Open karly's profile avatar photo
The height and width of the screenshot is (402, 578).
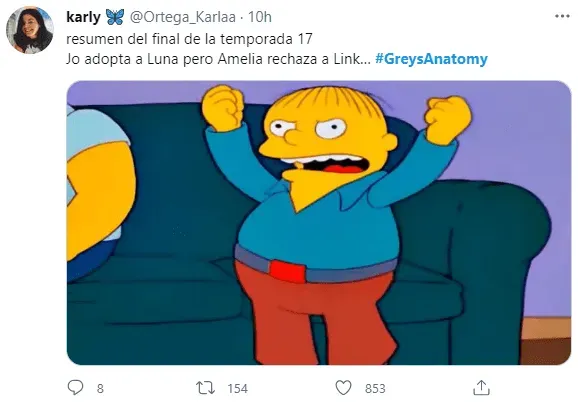tap(30, 30)
